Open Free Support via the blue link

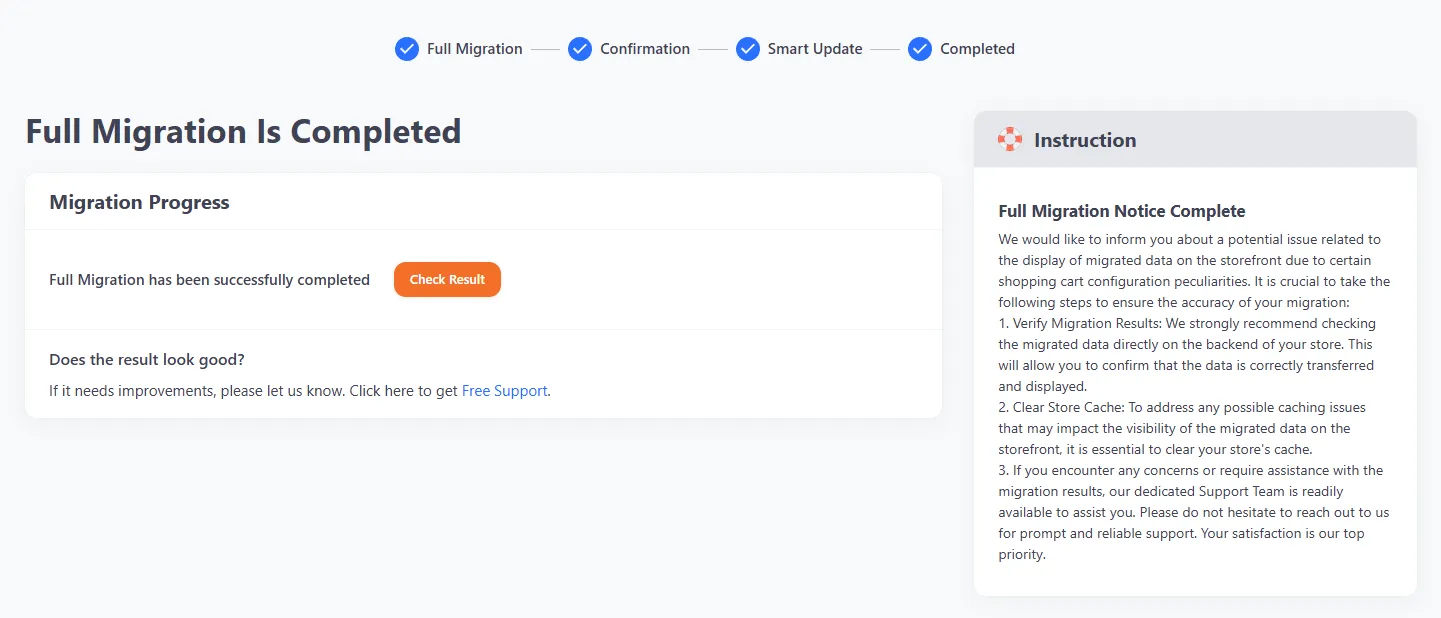(x=504, y=390)
